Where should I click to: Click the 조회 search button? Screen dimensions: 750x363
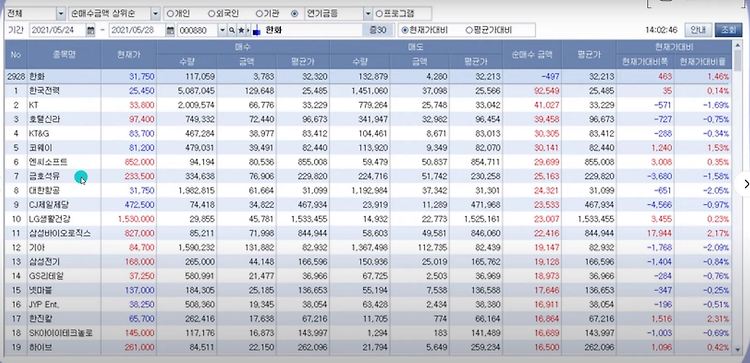tap(728, 30)
